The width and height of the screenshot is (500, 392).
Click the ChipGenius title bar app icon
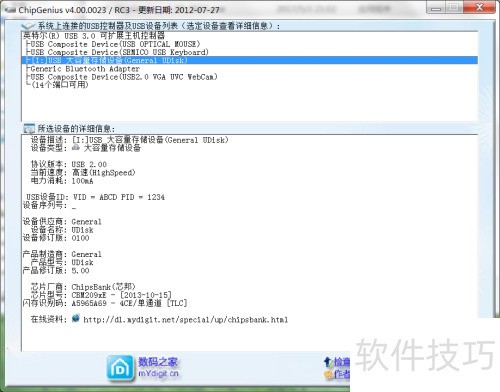click(x=11, y=10)
